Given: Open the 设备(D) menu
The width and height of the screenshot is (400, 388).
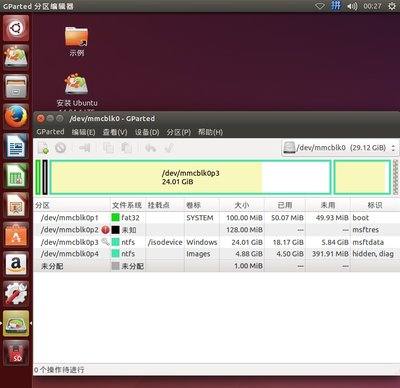Looking at the screenshot, I should [x=147, y=132].
